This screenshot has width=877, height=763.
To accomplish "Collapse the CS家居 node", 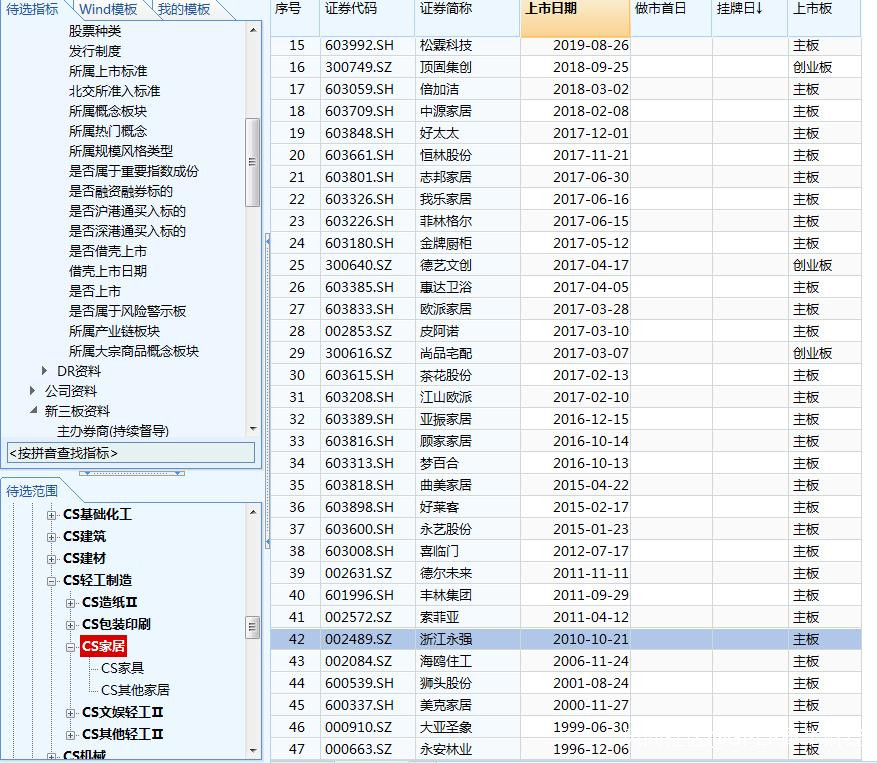I will coord(70,647).
